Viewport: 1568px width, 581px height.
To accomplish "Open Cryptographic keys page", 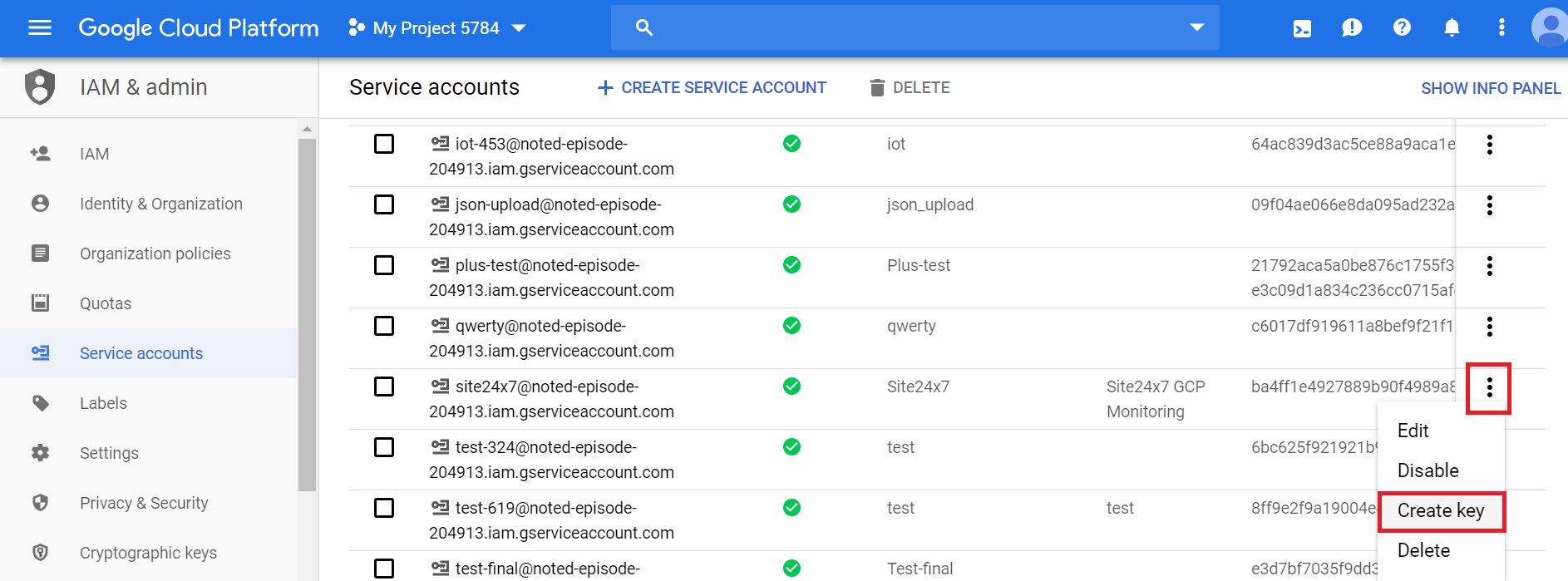I will (x=148, y=553).
